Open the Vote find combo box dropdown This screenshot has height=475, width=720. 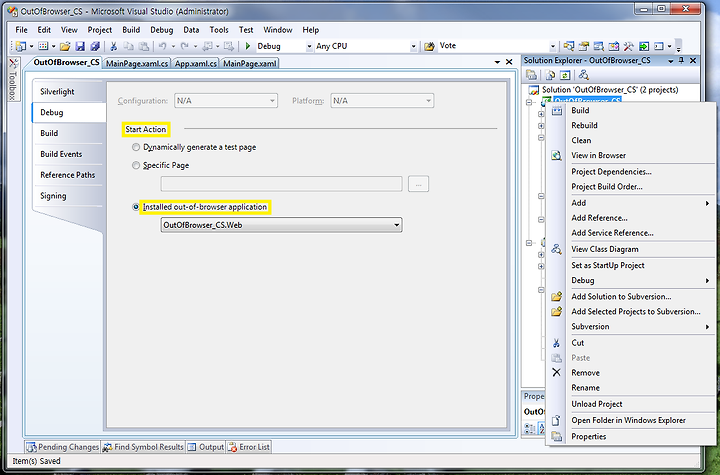553,46
